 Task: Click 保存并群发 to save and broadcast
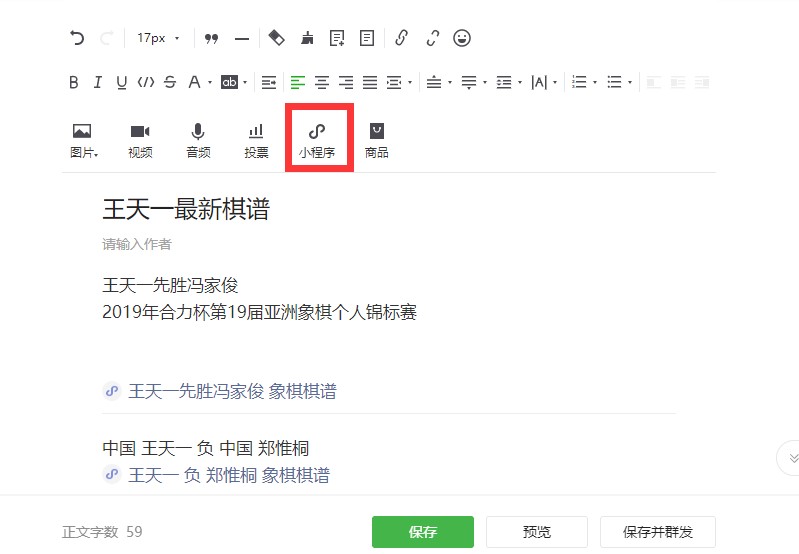click(658, 532)
